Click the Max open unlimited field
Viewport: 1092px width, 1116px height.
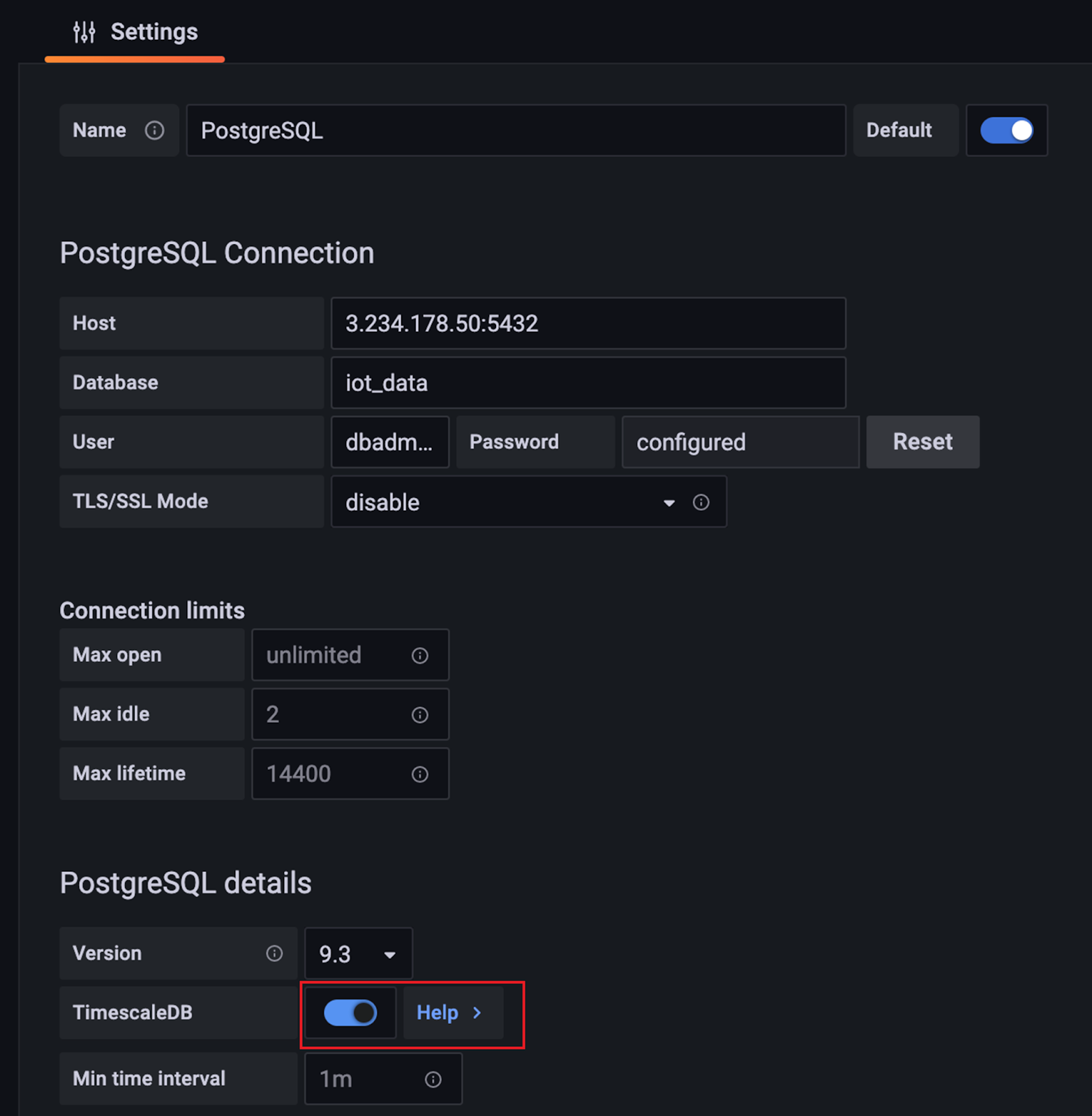(x=350, y=655)
